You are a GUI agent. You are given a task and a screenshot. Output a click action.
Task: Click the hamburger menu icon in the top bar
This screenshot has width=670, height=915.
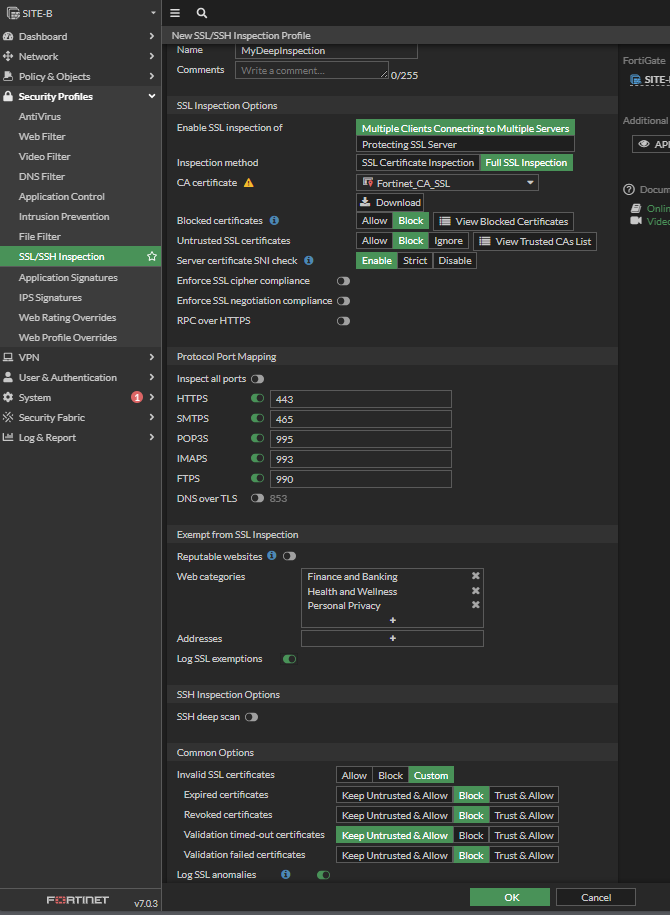(175, 13)
